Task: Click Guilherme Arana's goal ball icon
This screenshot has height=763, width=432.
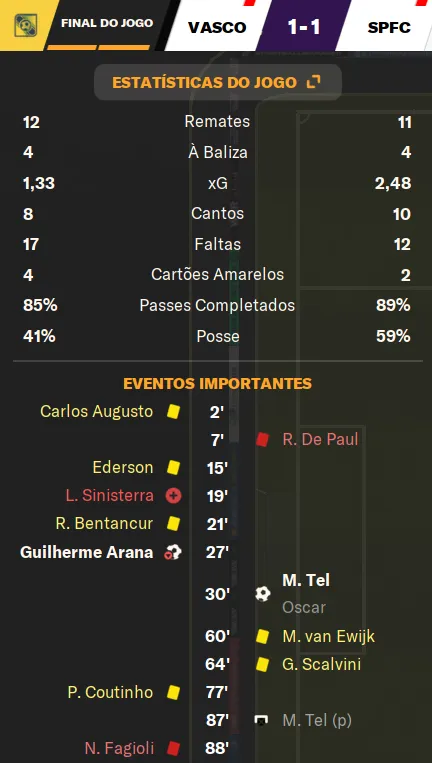Action: click(173, 552)
